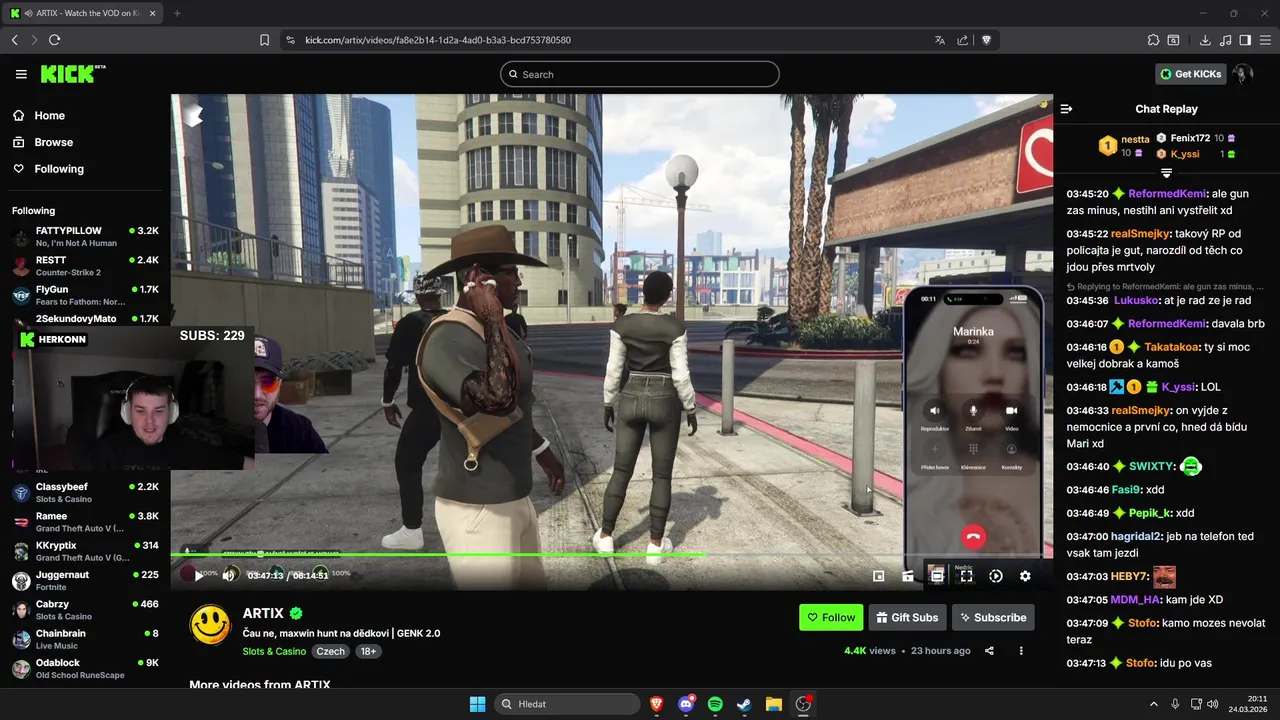Open the translate page icon
The image size is (1280, 720).
pyautogui.click(x=939, y=40)
